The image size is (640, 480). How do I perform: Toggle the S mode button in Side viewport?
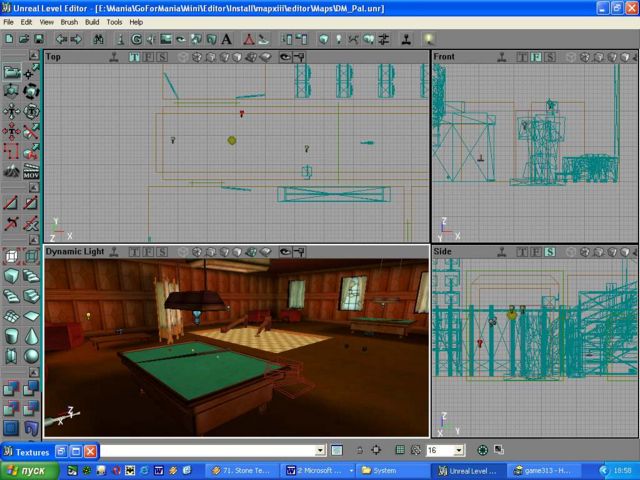pyautogui.click(x=550, y=252)
